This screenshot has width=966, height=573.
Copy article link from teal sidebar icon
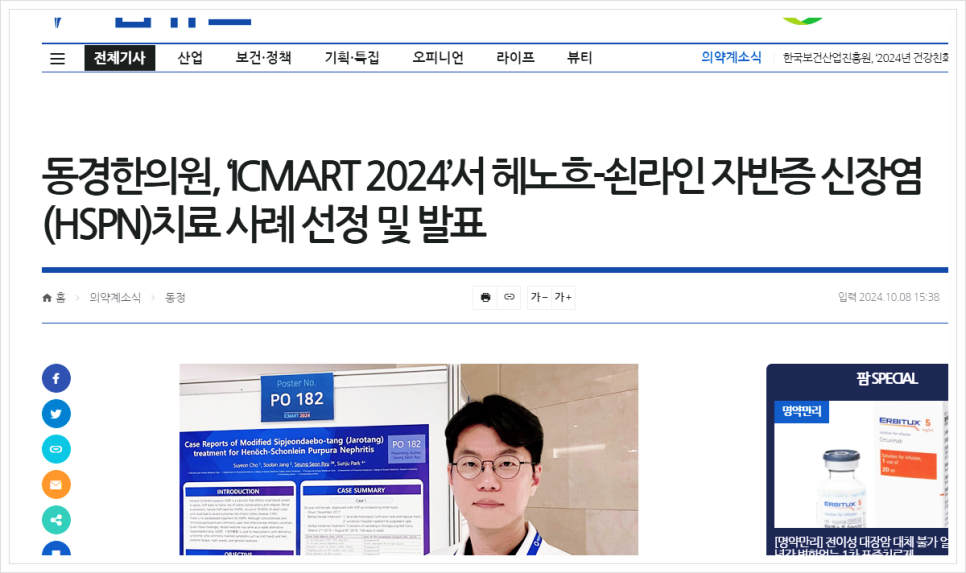click(56, 449)
